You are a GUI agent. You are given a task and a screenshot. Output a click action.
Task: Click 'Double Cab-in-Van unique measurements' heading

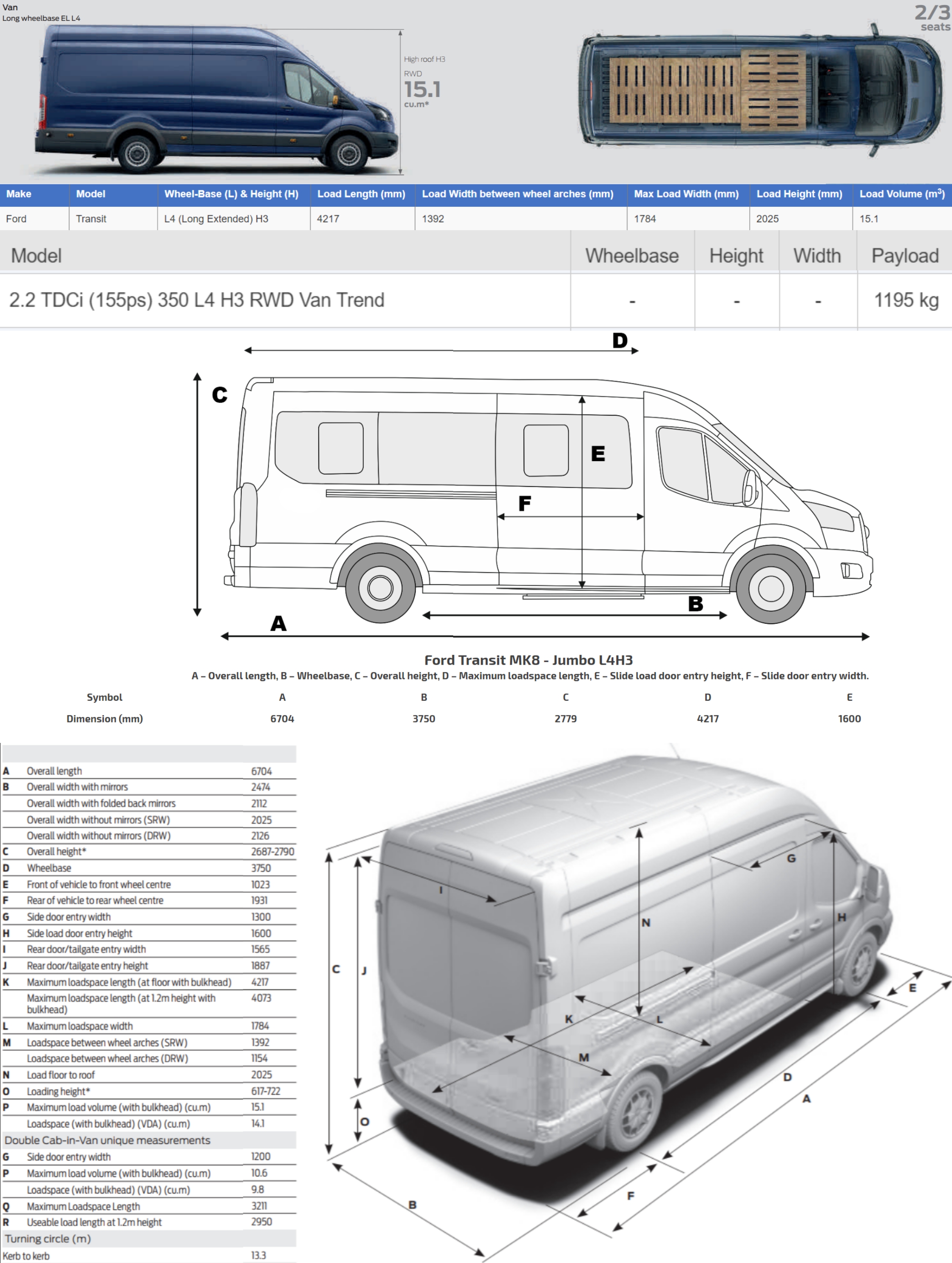(107, 1140)
